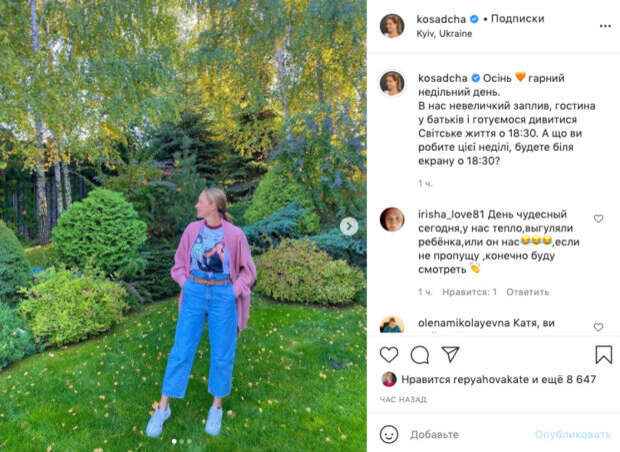Viewport: 620px width, 452px height.
Task: Share post with paper plane icon
Action: [x=450, y=354]
